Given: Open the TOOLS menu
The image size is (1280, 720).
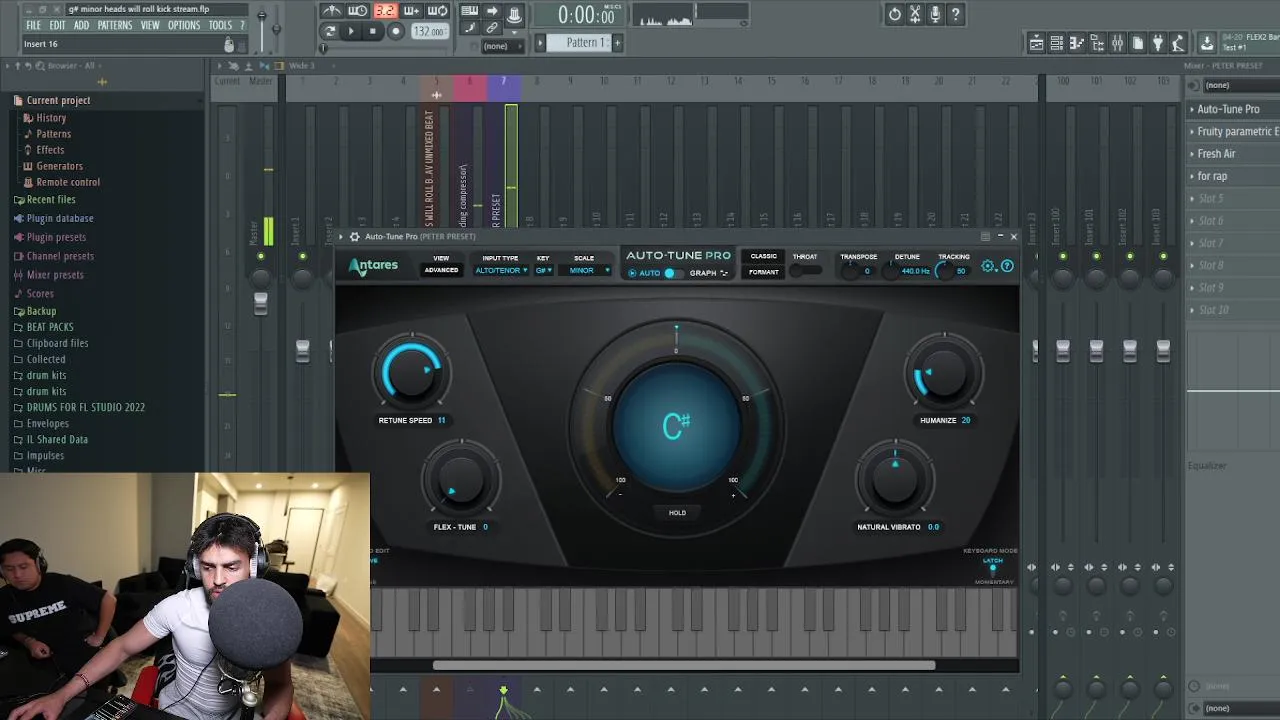Looking at the screenshot, I should [220, 25].
